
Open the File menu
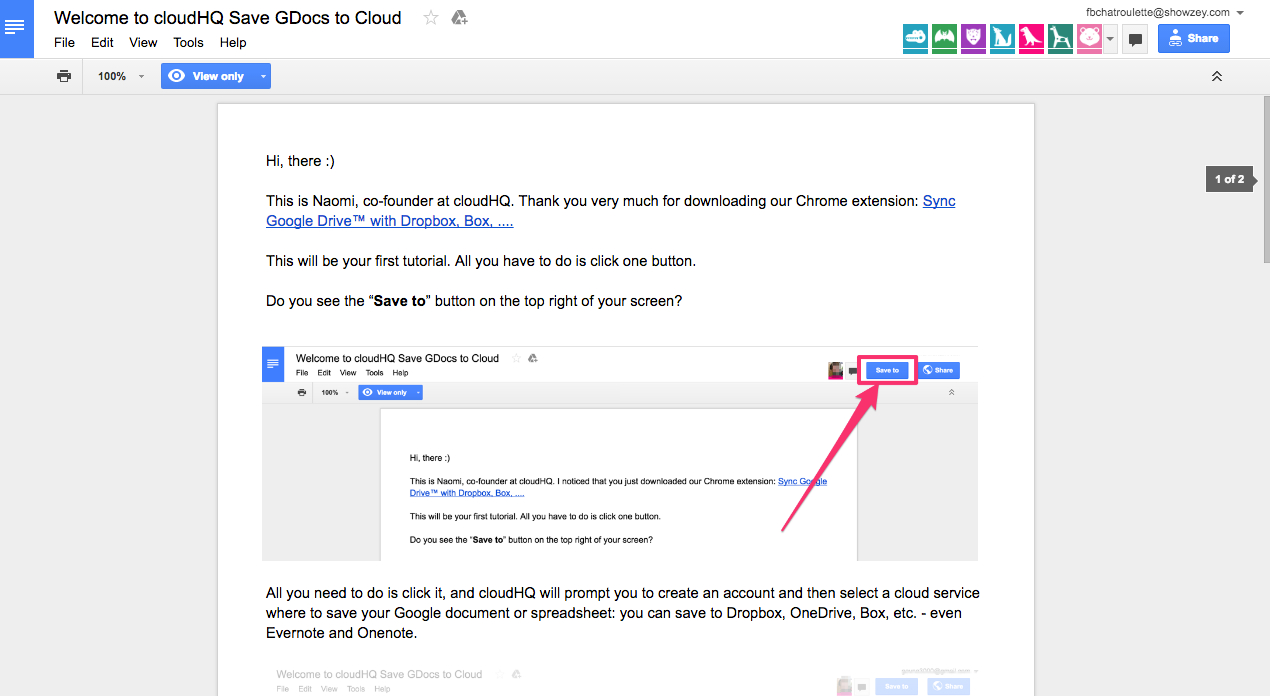64,43
